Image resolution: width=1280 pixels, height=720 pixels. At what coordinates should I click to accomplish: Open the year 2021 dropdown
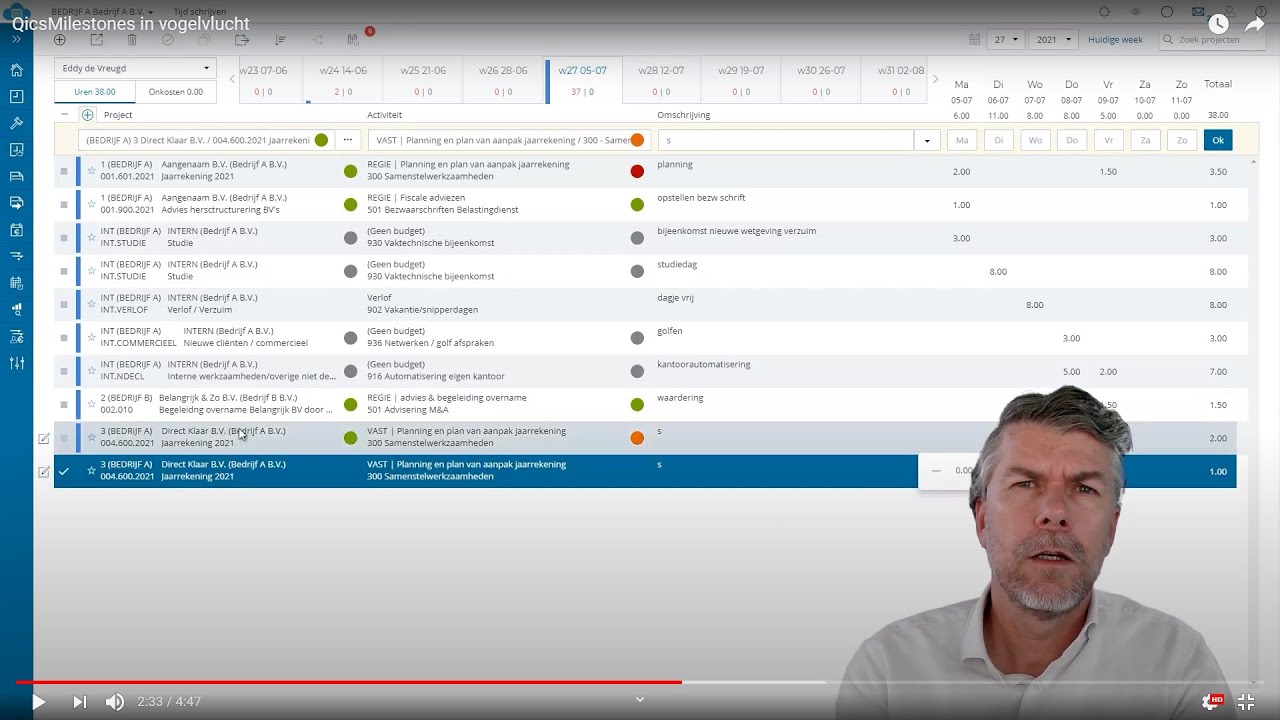(1054, 40)
